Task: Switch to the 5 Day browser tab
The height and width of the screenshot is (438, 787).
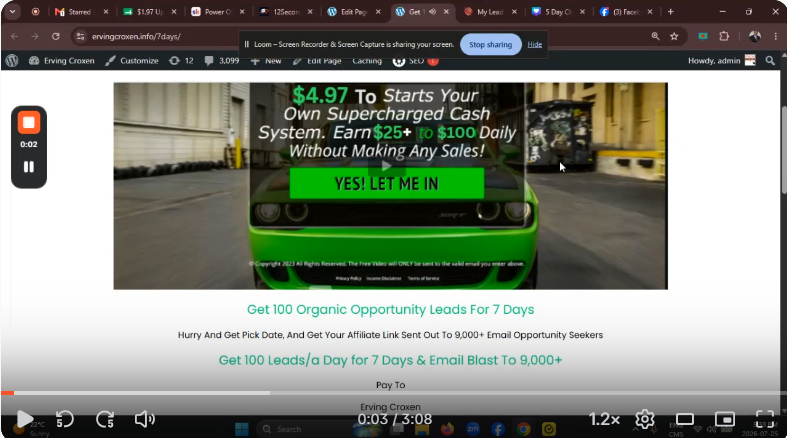Action: point(558,12)
